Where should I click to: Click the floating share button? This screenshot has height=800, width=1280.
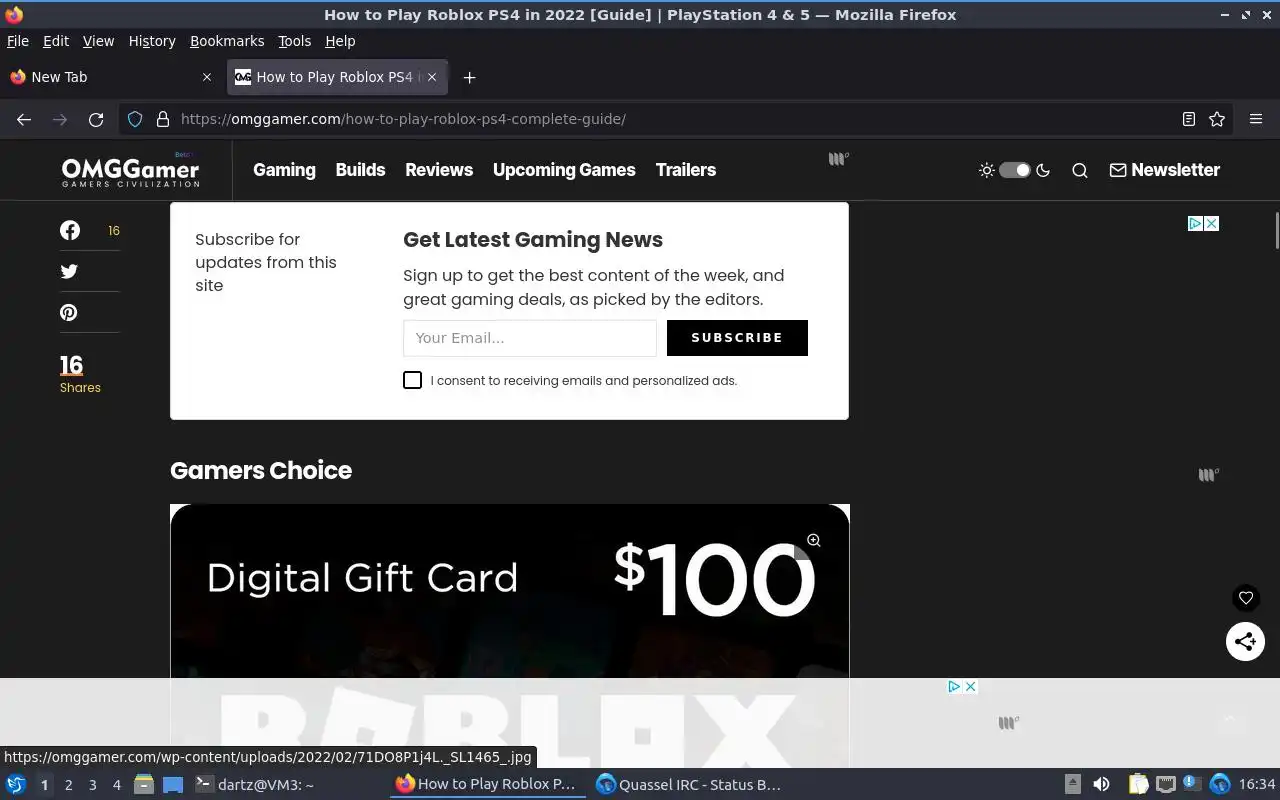(x=1246, y=641)
